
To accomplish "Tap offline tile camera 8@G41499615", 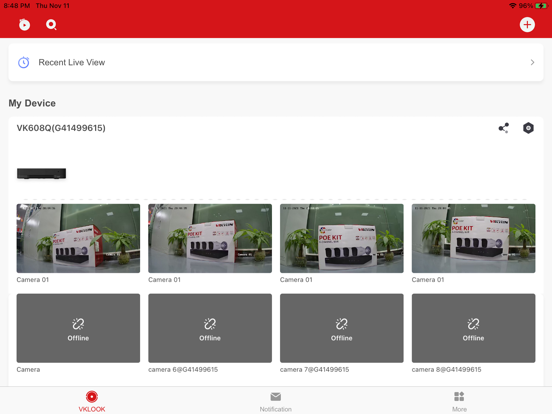I will [473, 328].
